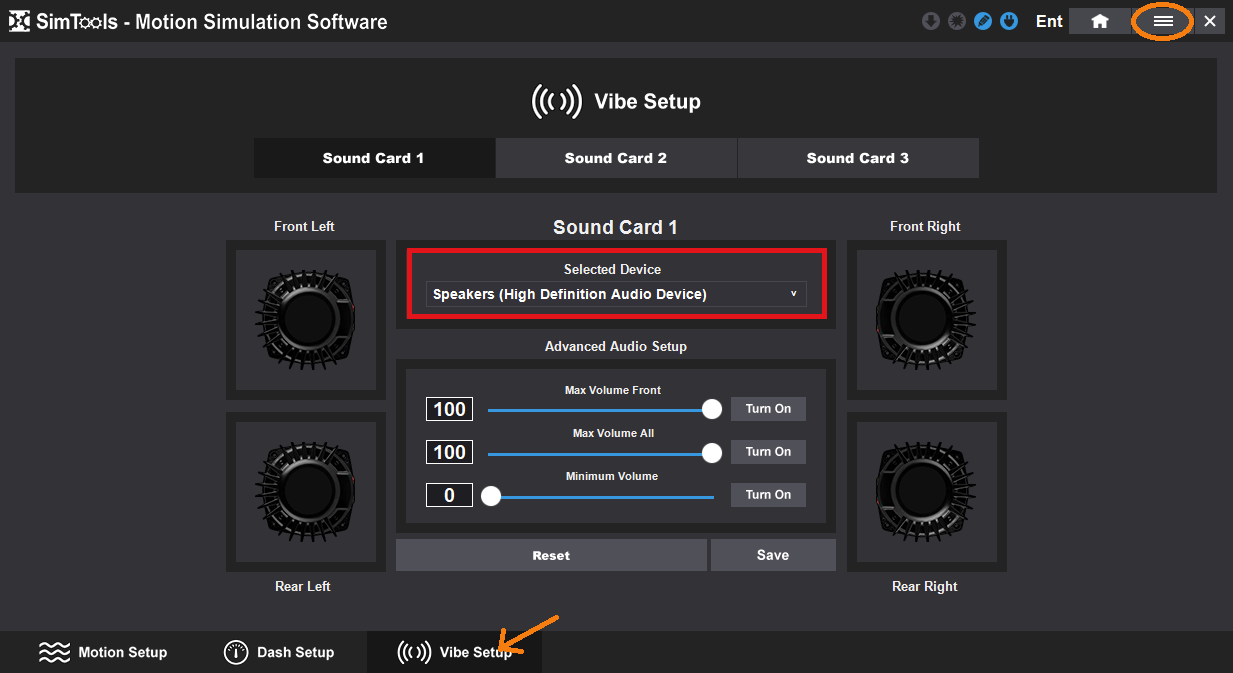This screenshot has width=1233, height=673.
Task: Click the Advanced Audio Setup label
Action: (x=616, y=346)
